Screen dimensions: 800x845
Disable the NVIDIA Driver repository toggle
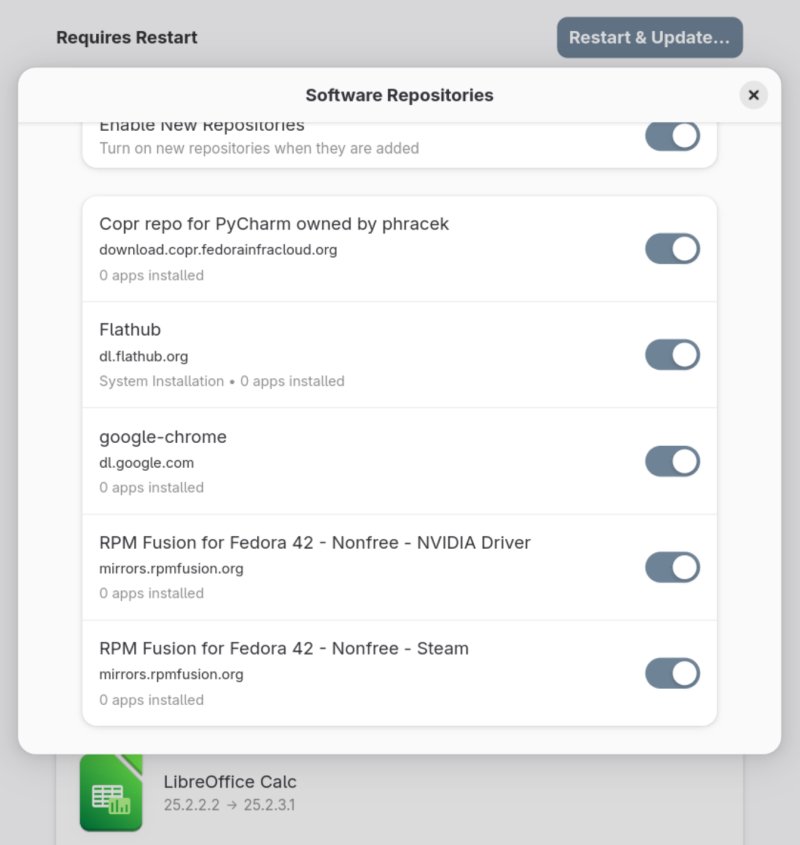tap(672, 567)
